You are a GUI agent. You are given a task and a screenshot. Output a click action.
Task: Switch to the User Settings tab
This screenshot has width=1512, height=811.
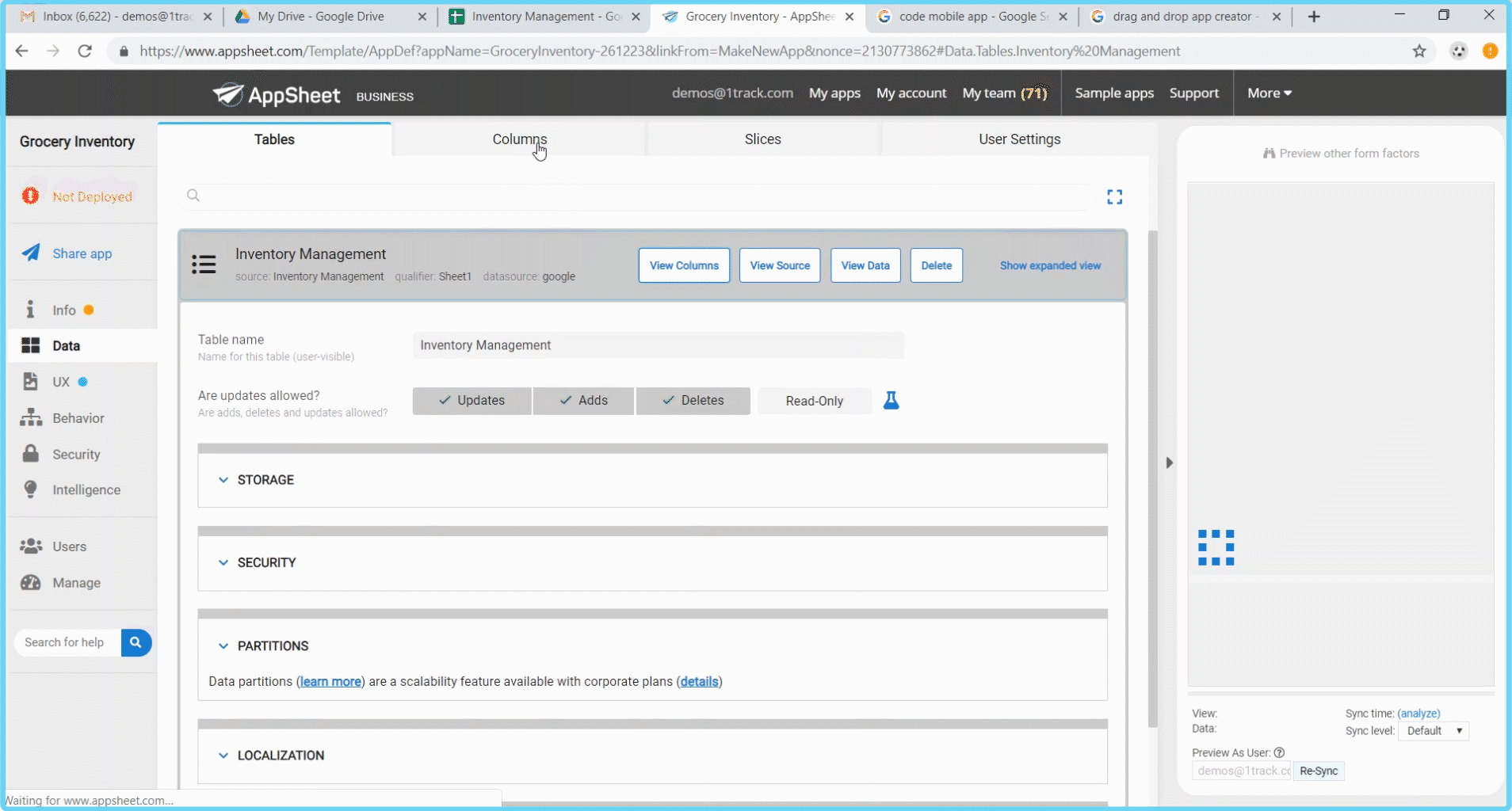point(1019,139)
